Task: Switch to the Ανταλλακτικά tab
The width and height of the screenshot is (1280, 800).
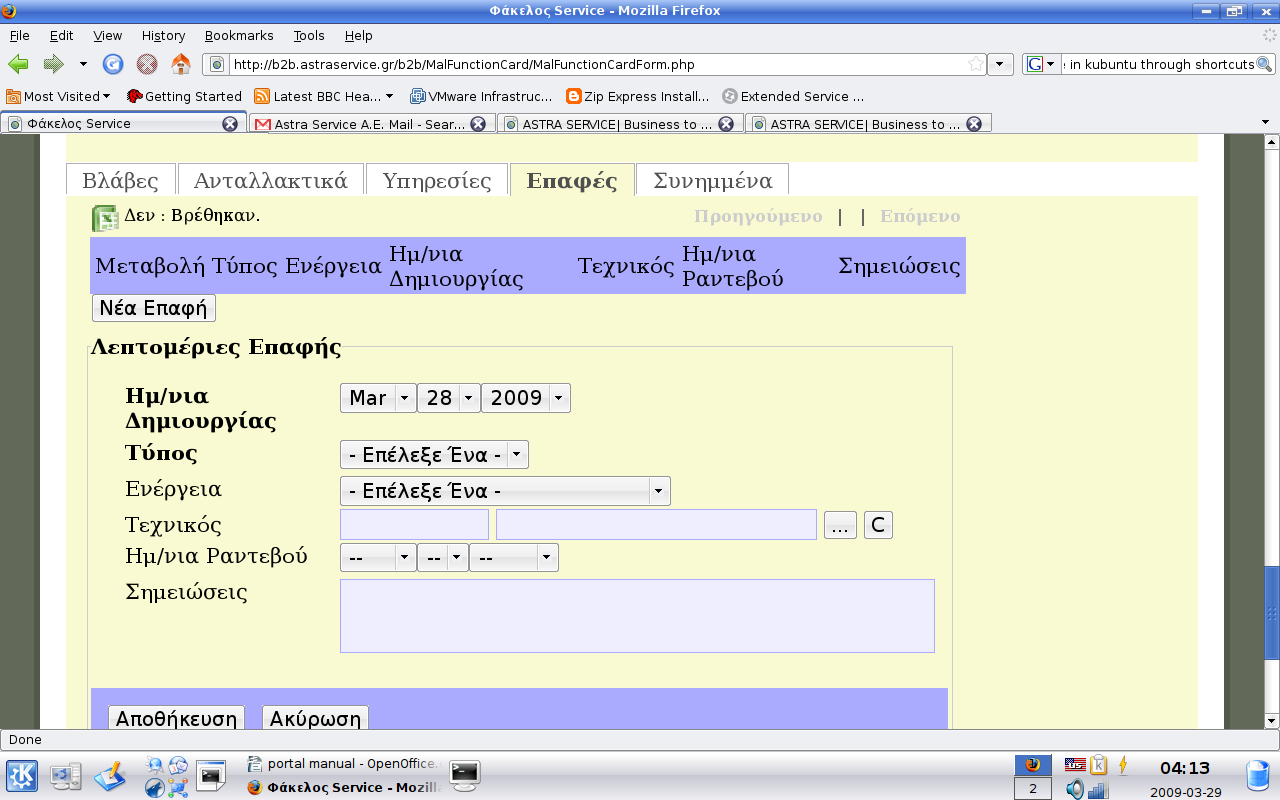Action: 270,180
